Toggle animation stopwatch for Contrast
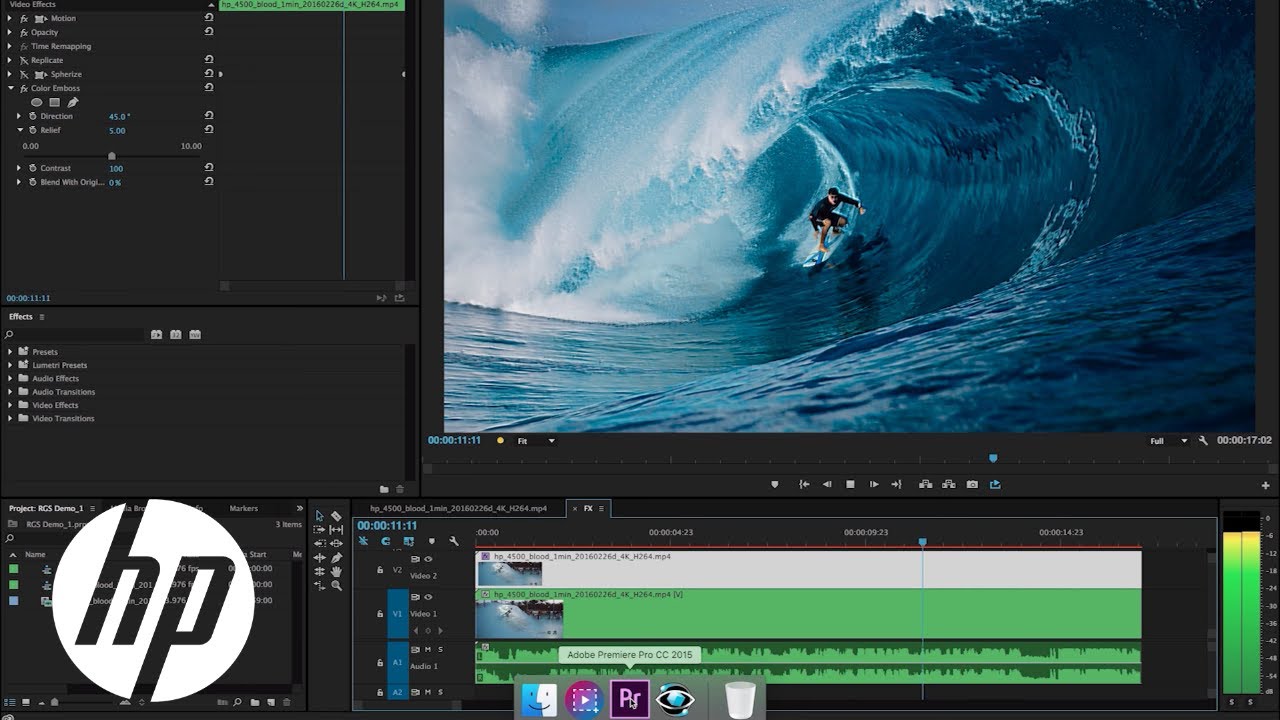The height and width of the screenshot is (720, 1280). tap(33, 168)
